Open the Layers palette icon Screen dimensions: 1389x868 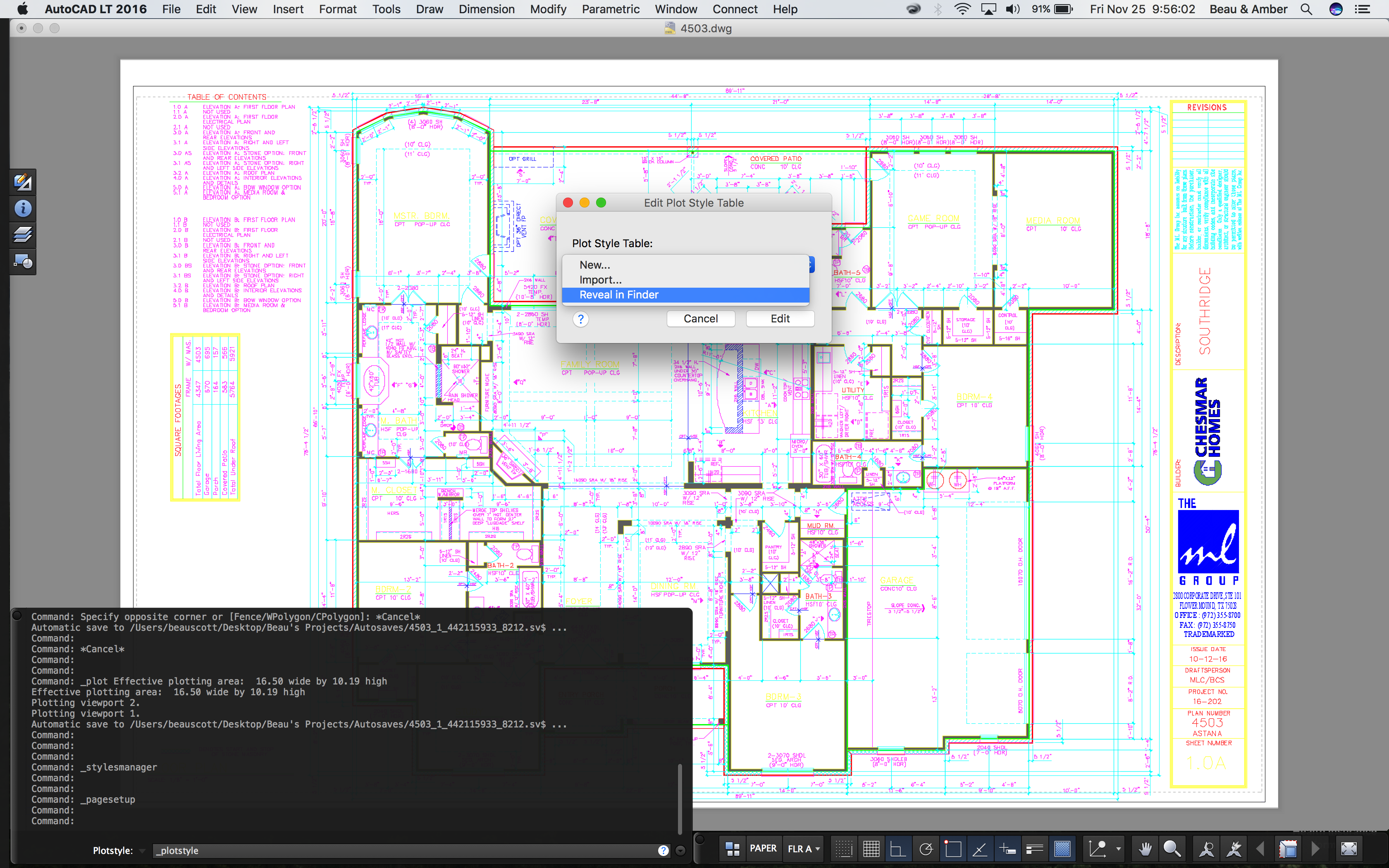pos(23,235)
